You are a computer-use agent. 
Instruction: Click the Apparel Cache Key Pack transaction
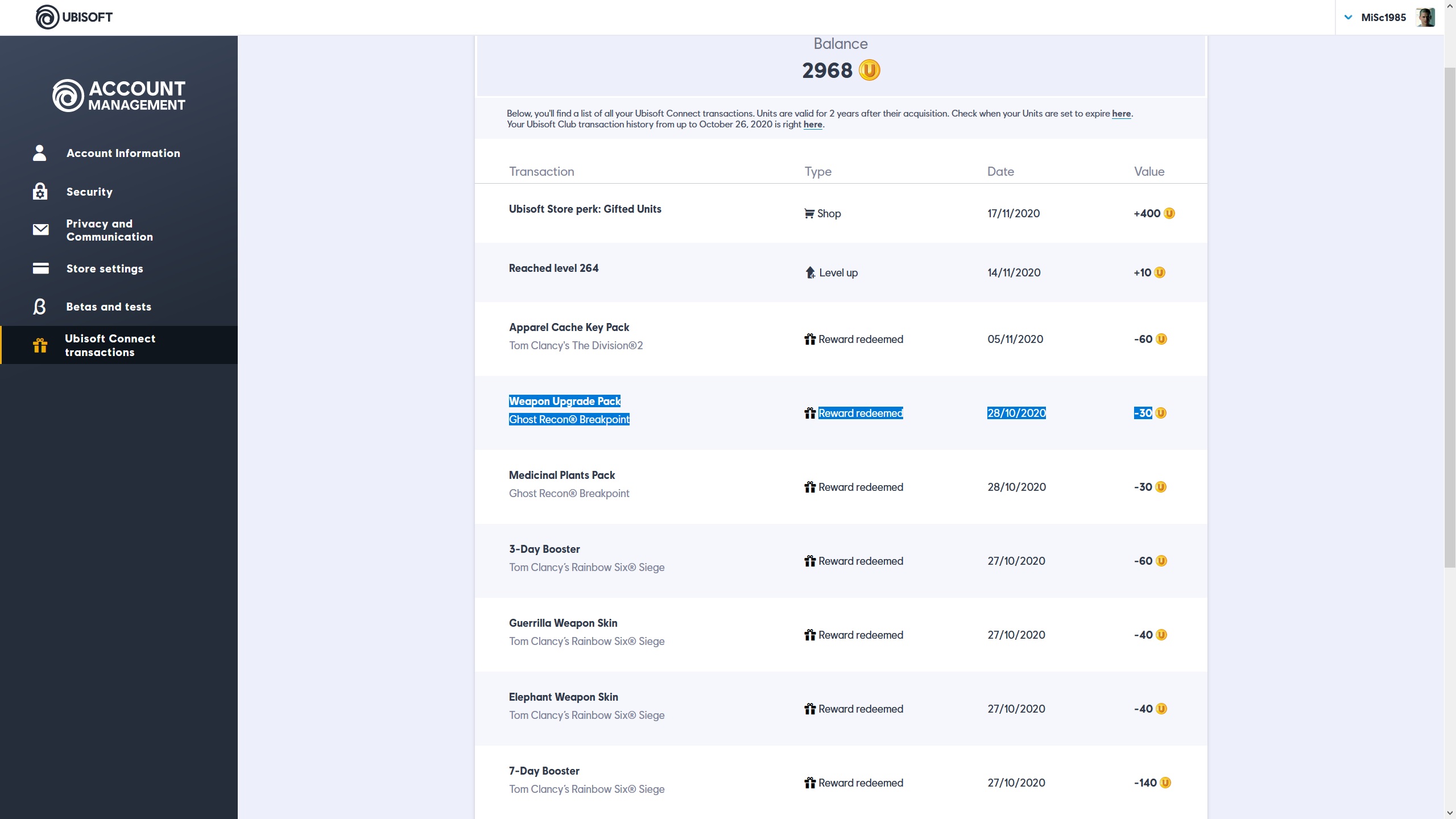569,328
